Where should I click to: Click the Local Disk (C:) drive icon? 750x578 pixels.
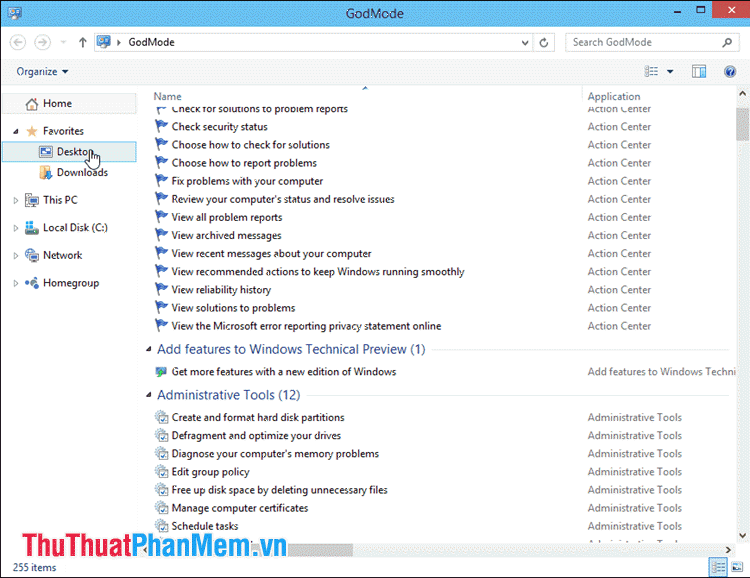[32, 228]
